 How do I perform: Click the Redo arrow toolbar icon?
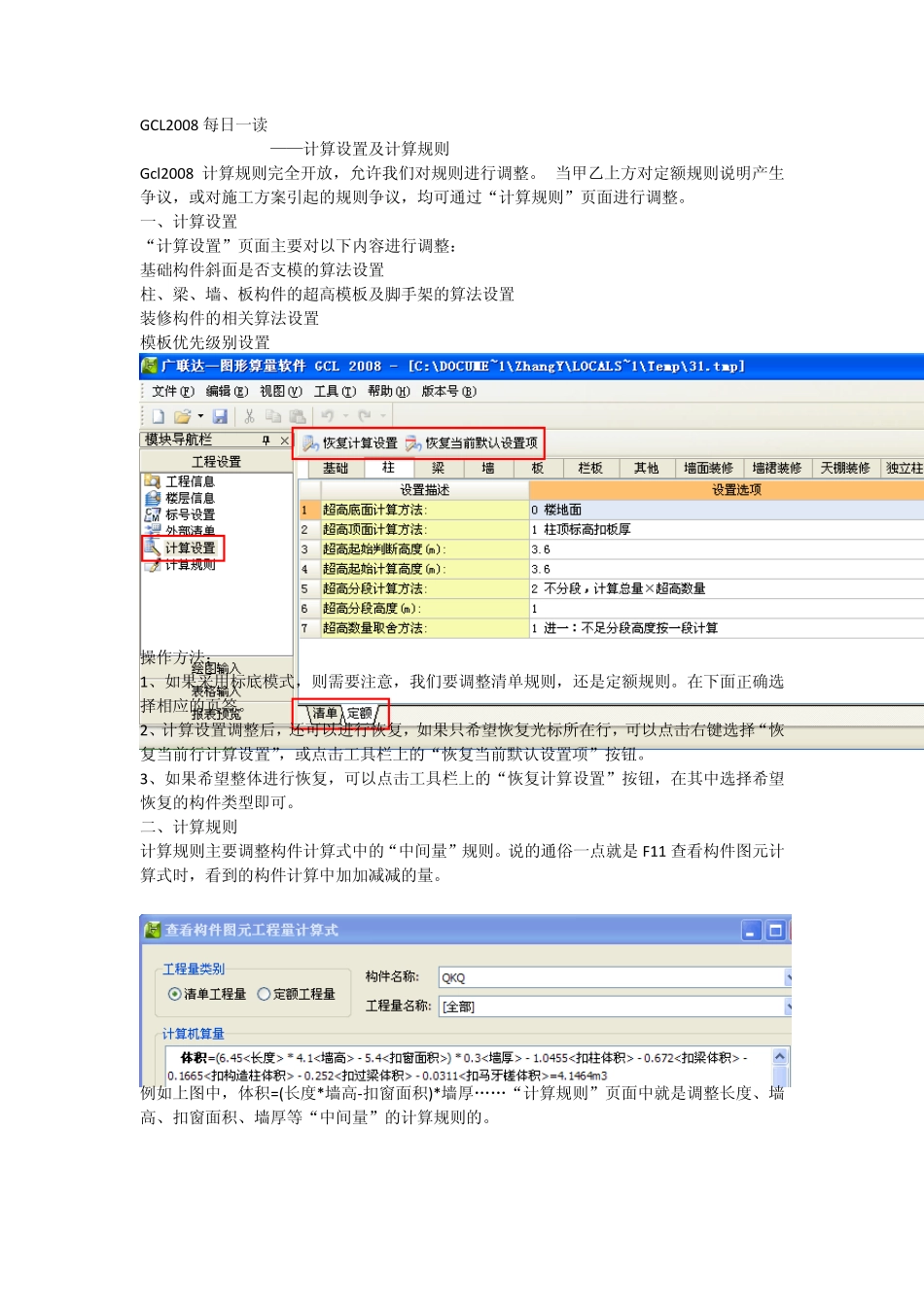coord(364,416)
